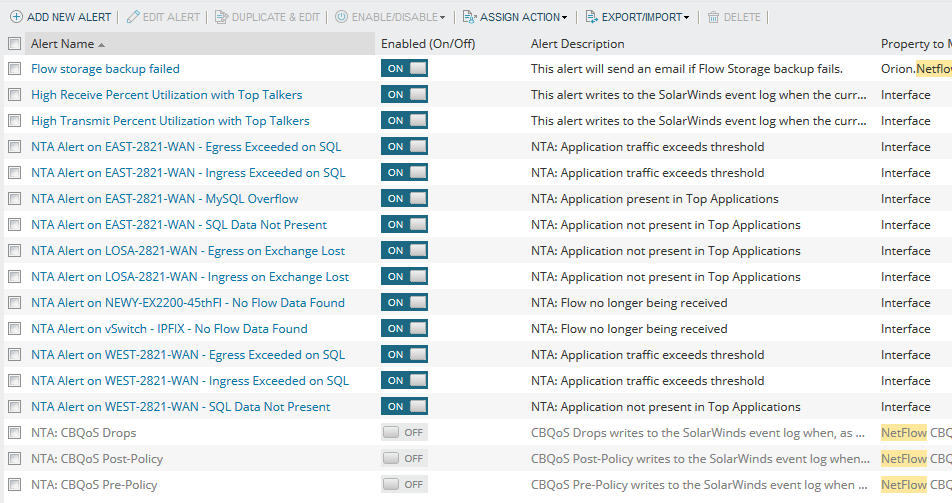The height and width of the screenshot is (503, 952).
Task: Click the Assign Action icon
Action: [x=469, y=17]
